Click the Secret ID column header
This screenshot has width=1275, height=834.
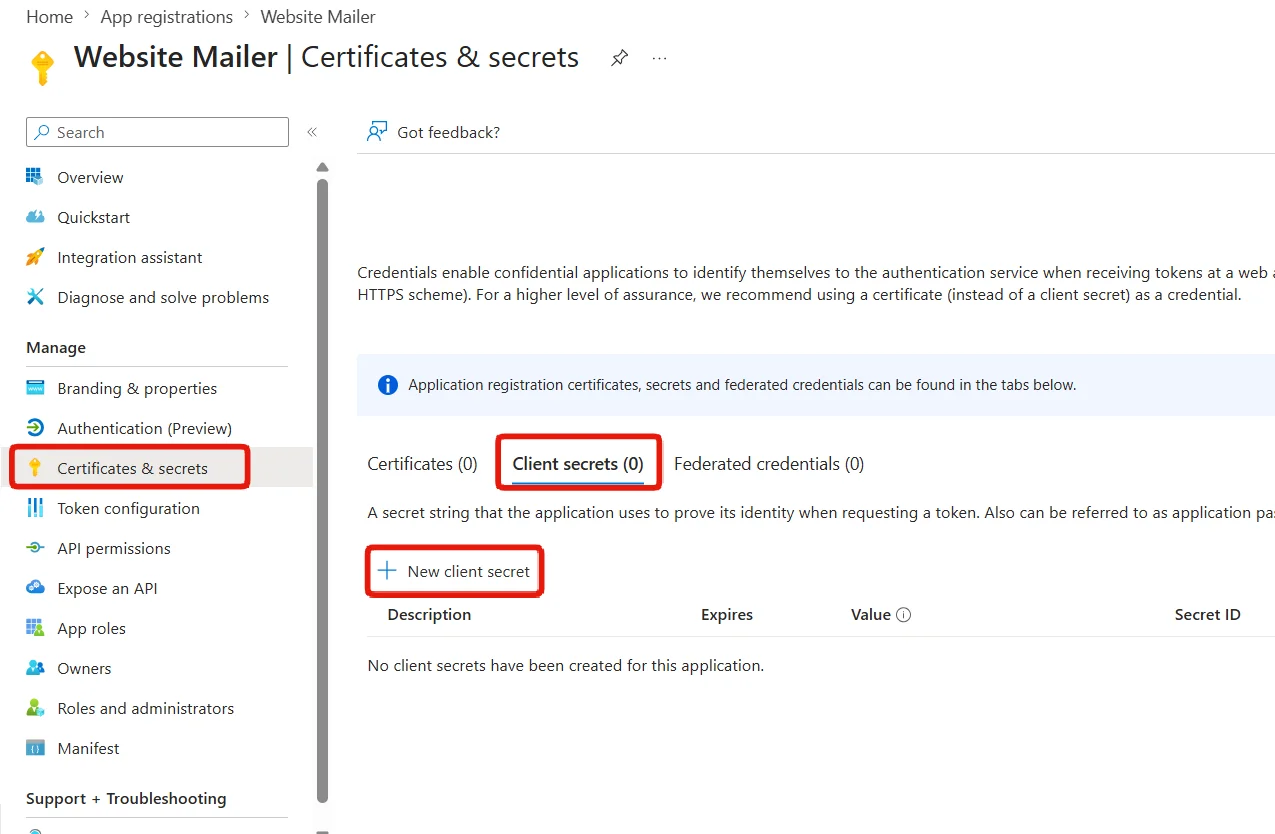1207,615
